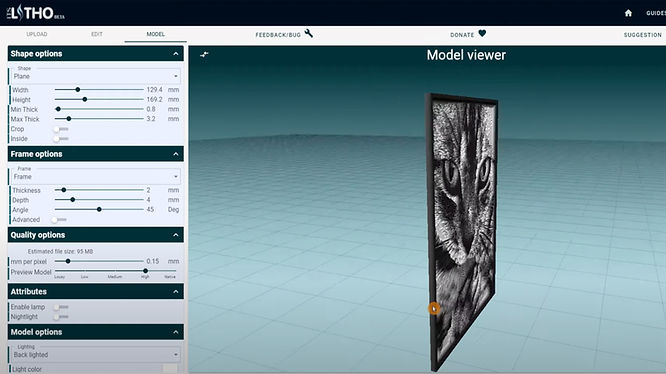Click the frame Depth slider handle
Screen dimensions: 666x374
[x=73, y=200]
